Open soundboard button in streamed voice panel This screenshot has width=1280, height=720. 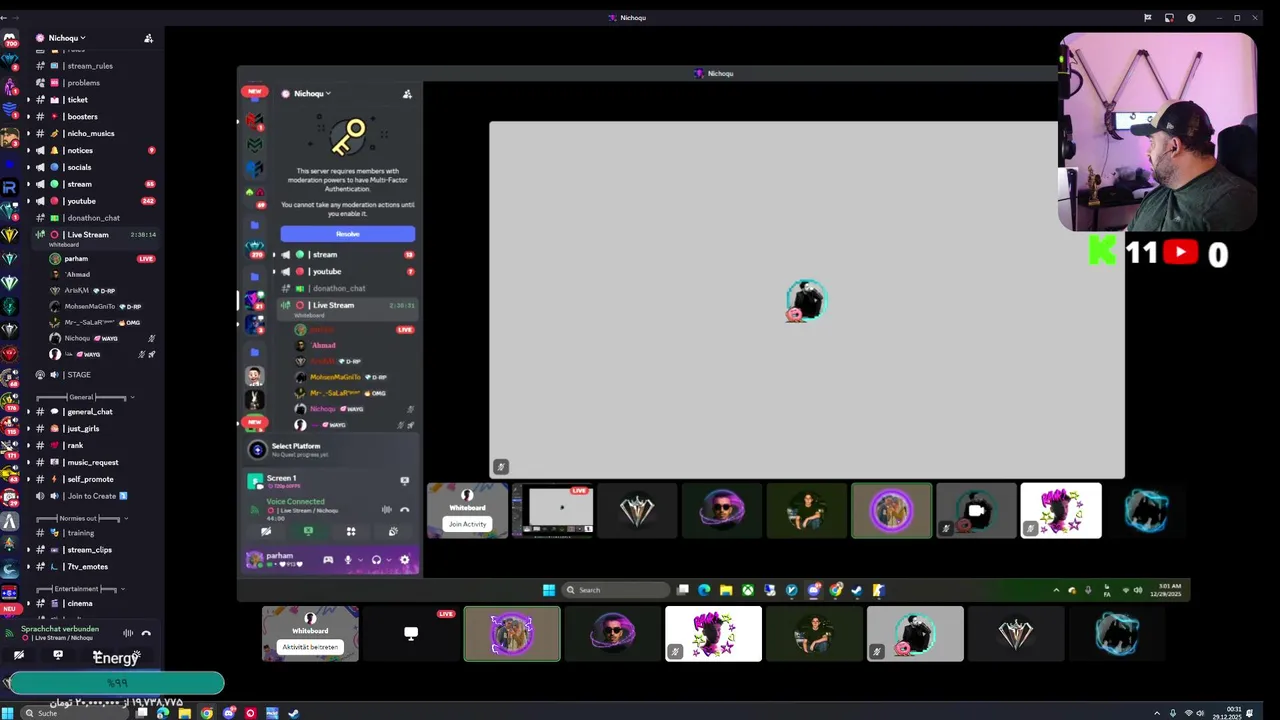(393, 532)
